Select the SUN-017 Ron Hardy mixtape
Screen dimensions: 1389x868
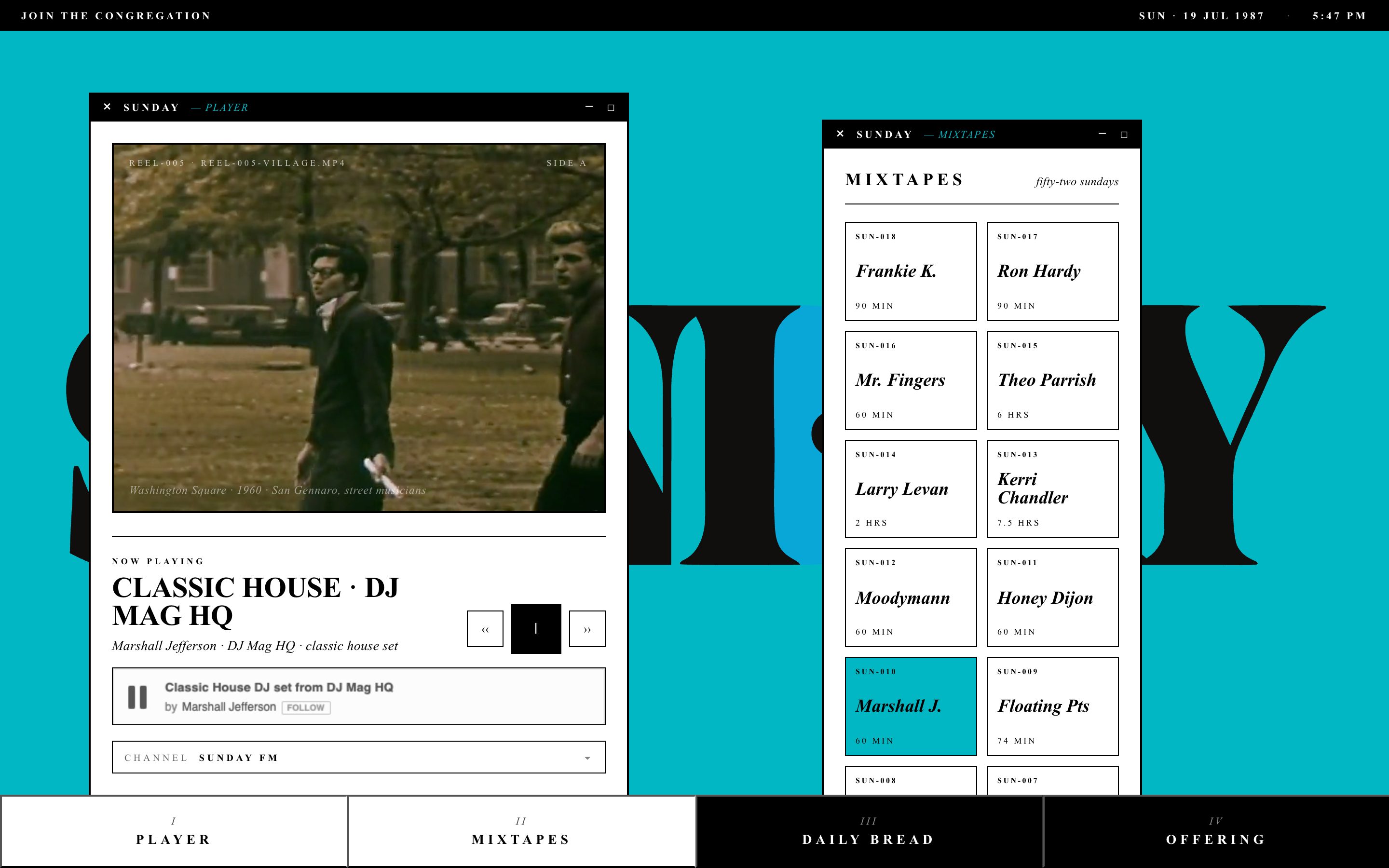click(1052, 271)
